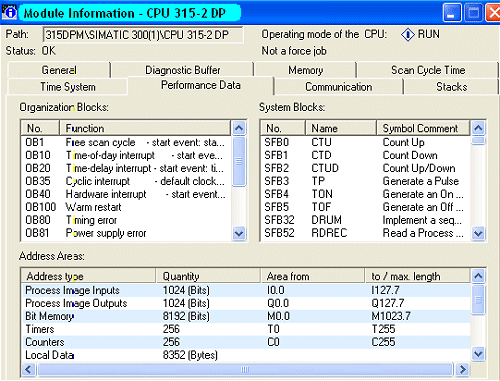The width and height of the screenshot is (500, 381).
Task: Select the Bit Memory row
Action: click(246, 316)
